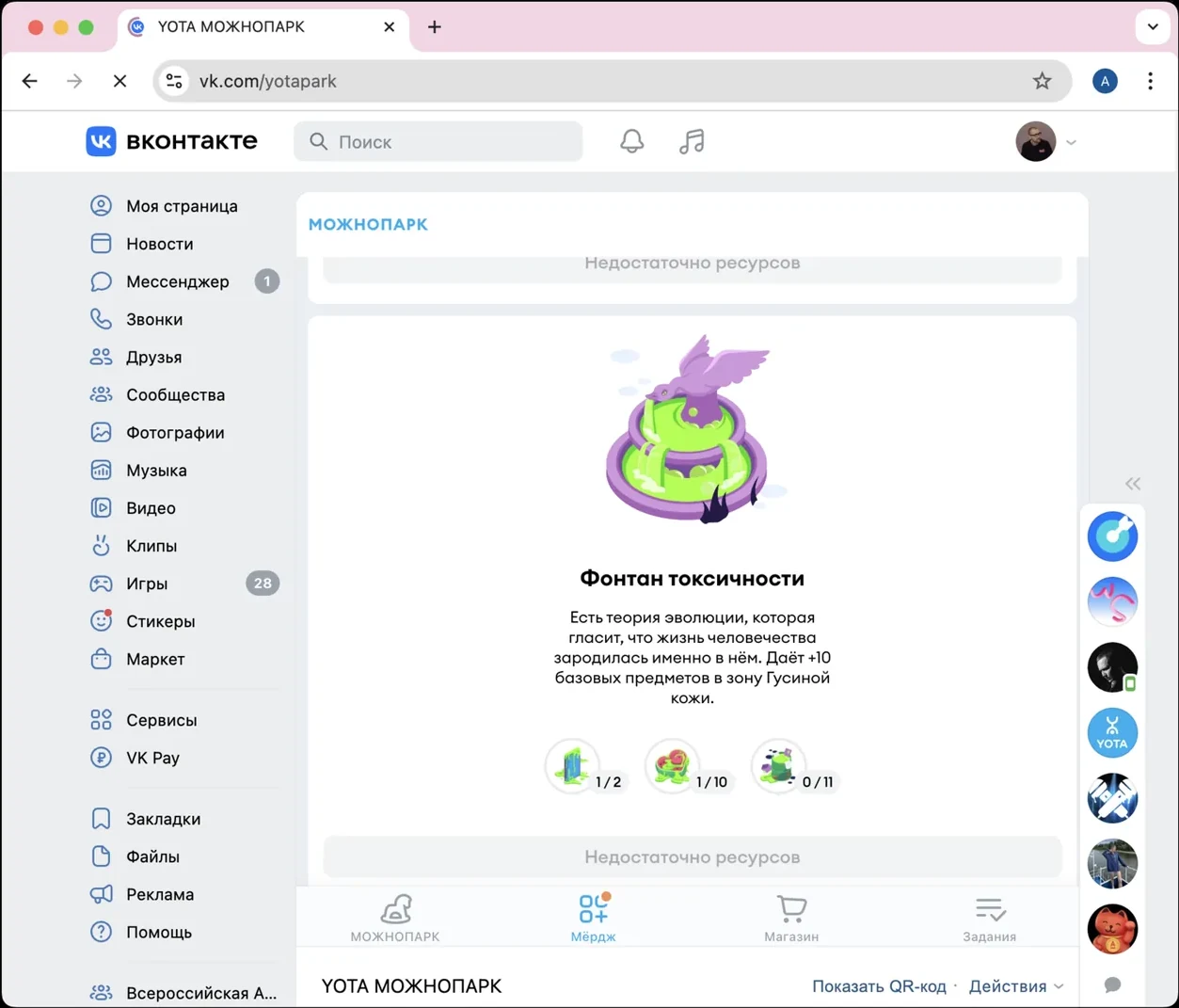This screenshot has width=1179, height=1008.
Task: Open Музыка in left menu
Action: tap(156, 470)
